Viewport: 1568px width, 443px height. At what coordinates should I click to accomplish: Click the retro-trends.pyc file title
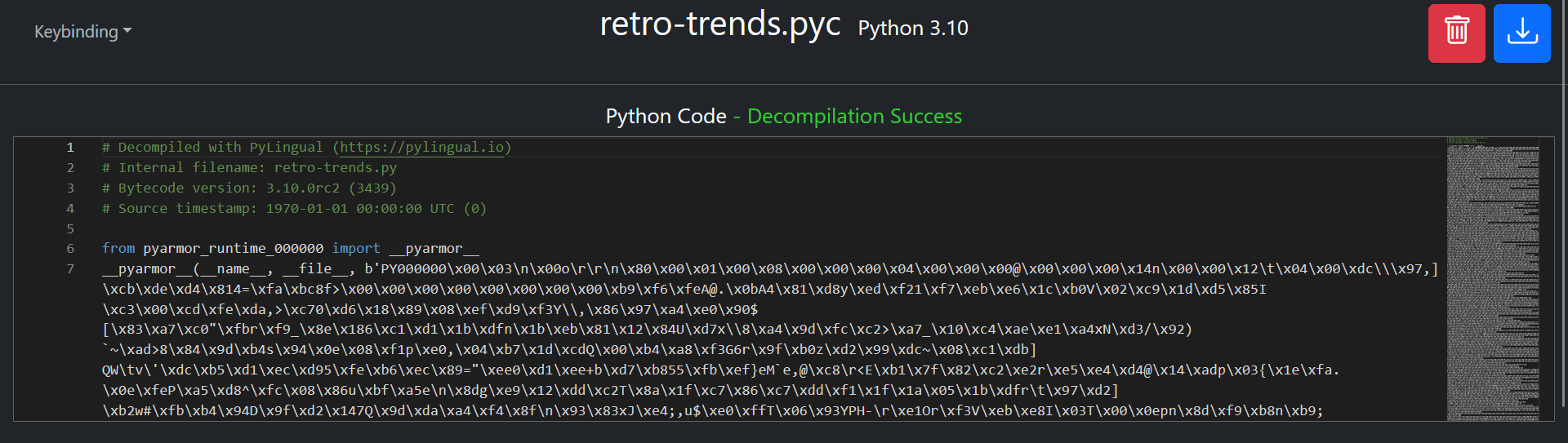[719, 24]
